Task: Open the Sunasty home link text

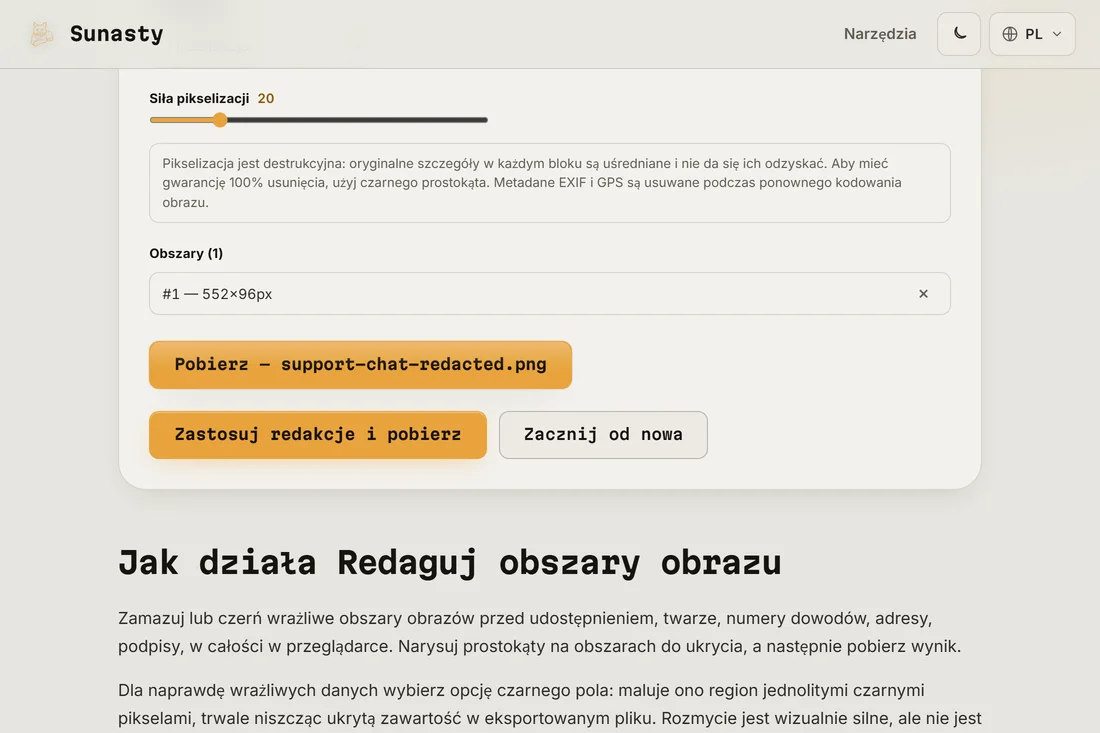Action: pyautogui.click(x=116, y=34)
